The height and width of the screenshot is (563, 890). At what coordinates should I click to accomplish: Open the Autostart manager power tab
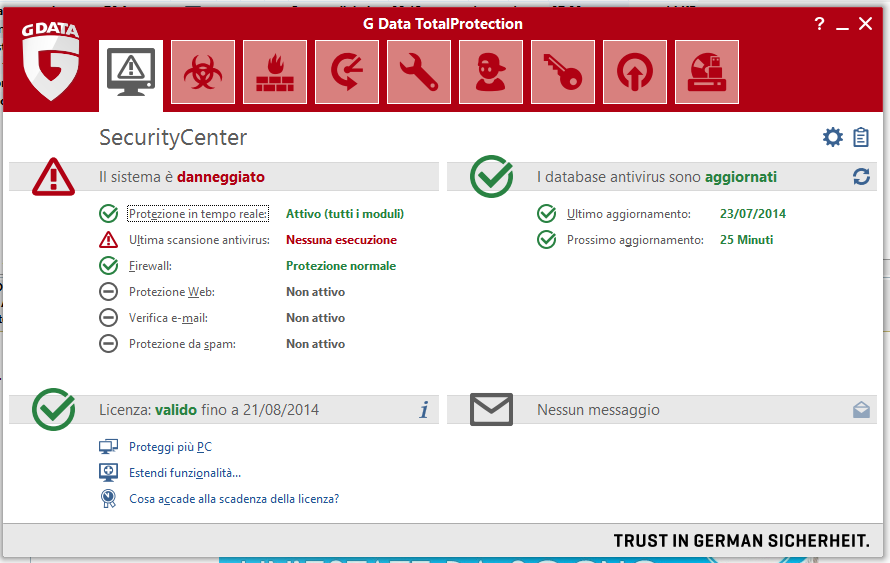635,72
